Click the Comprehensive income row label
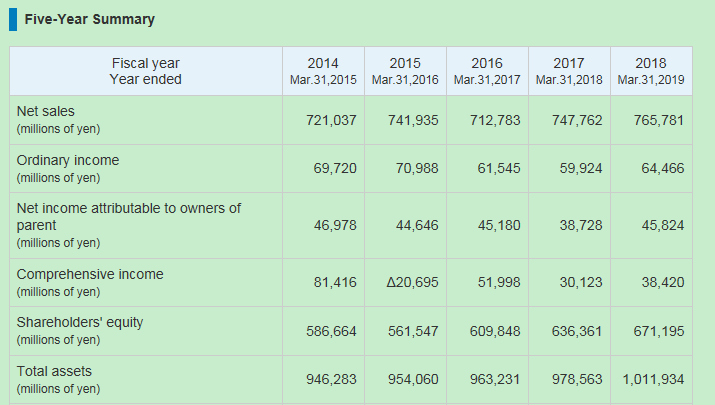The width and height of the screenshot is (715, 405). click(90, 274)
